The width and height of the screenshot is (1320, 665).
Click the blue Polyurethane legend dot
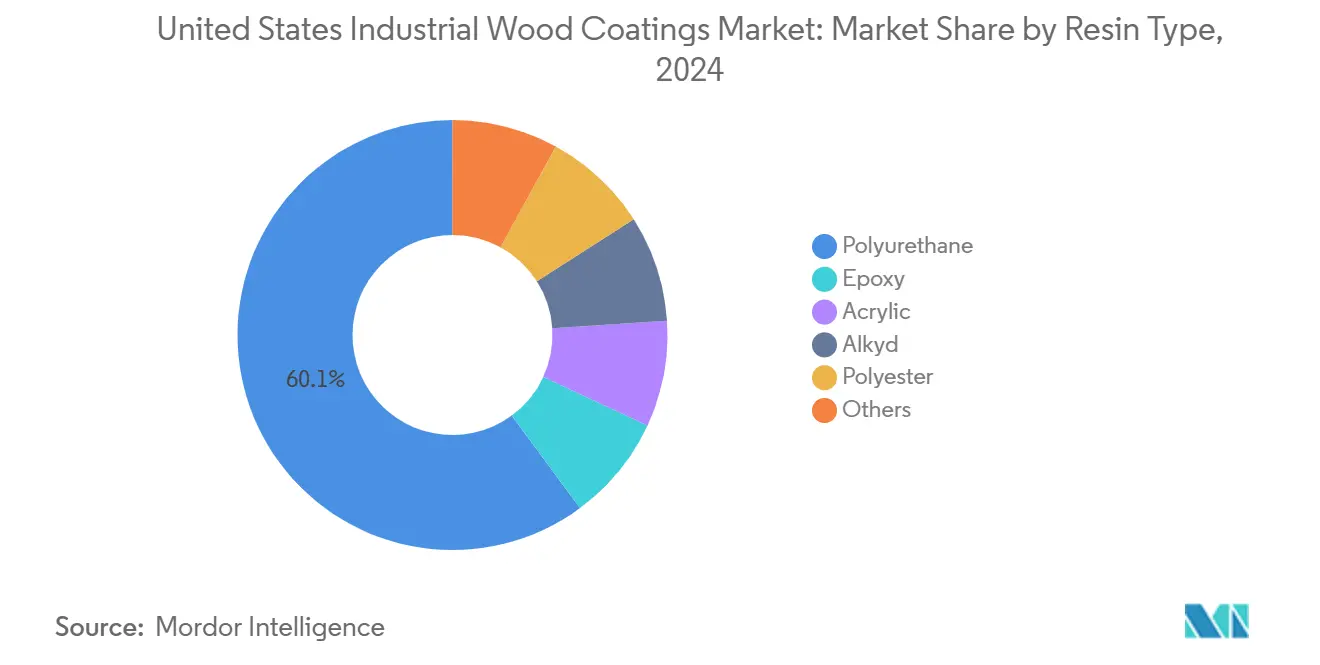pos(823,245)
